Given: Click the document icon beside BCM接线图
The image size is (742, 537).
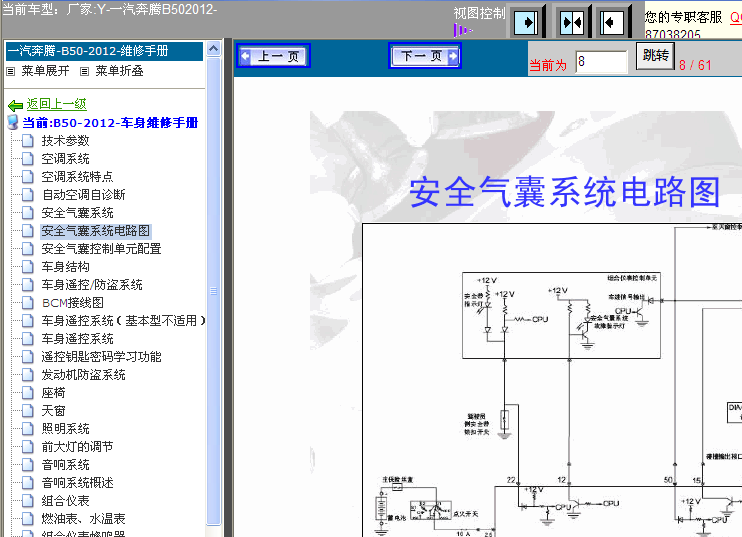Looking at the screenshot, I should pyautogui.click(x=28, y=302).
